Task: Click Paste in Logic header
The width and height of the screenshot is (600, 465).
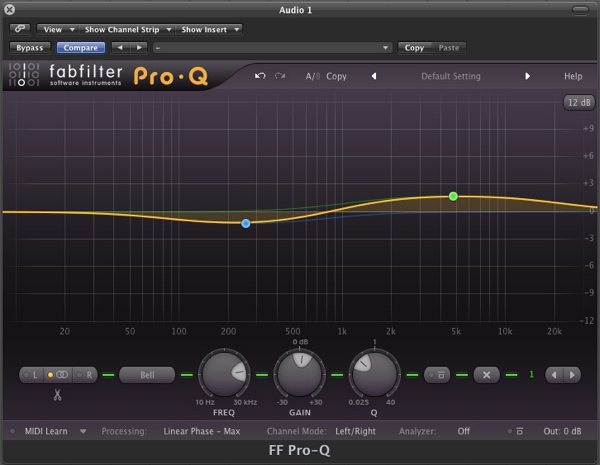Action: tap(448, 47)
